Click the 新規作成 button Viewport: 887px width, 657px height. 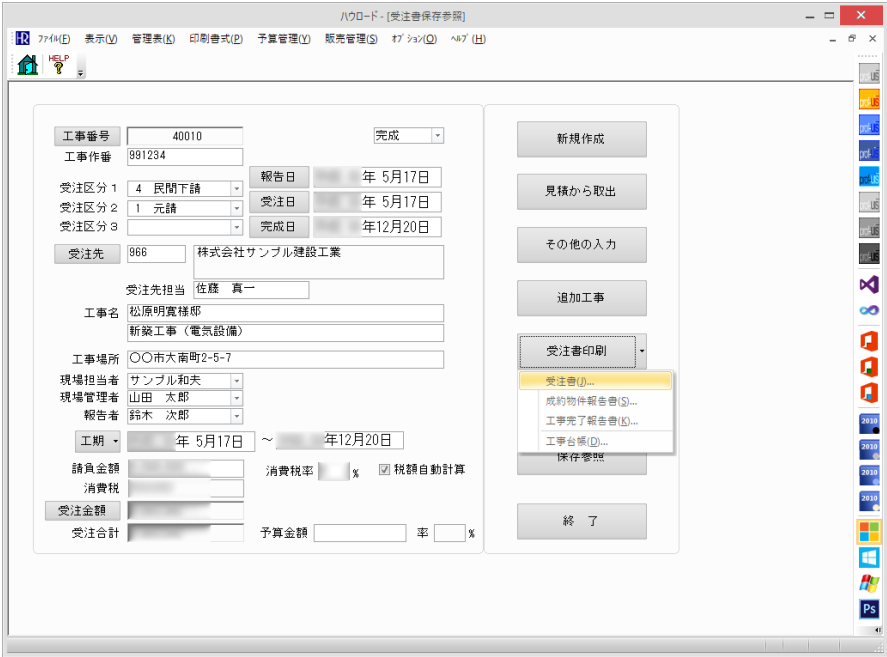[x=581, y=139]
